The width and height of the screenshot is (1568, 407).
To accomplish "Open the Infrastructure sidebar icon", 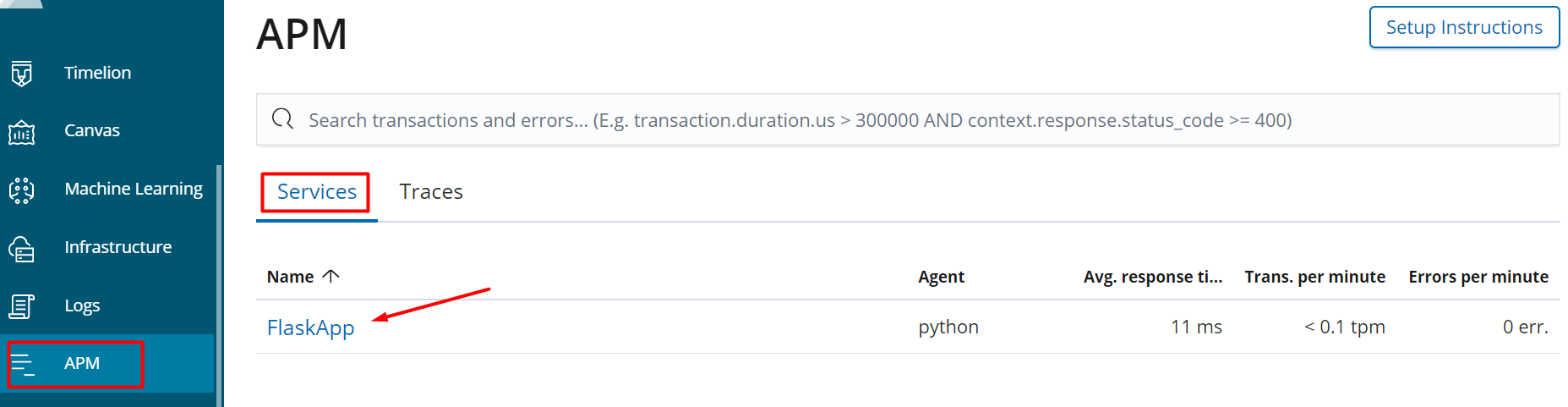I will pyautogui.click(x=22, y=248).
